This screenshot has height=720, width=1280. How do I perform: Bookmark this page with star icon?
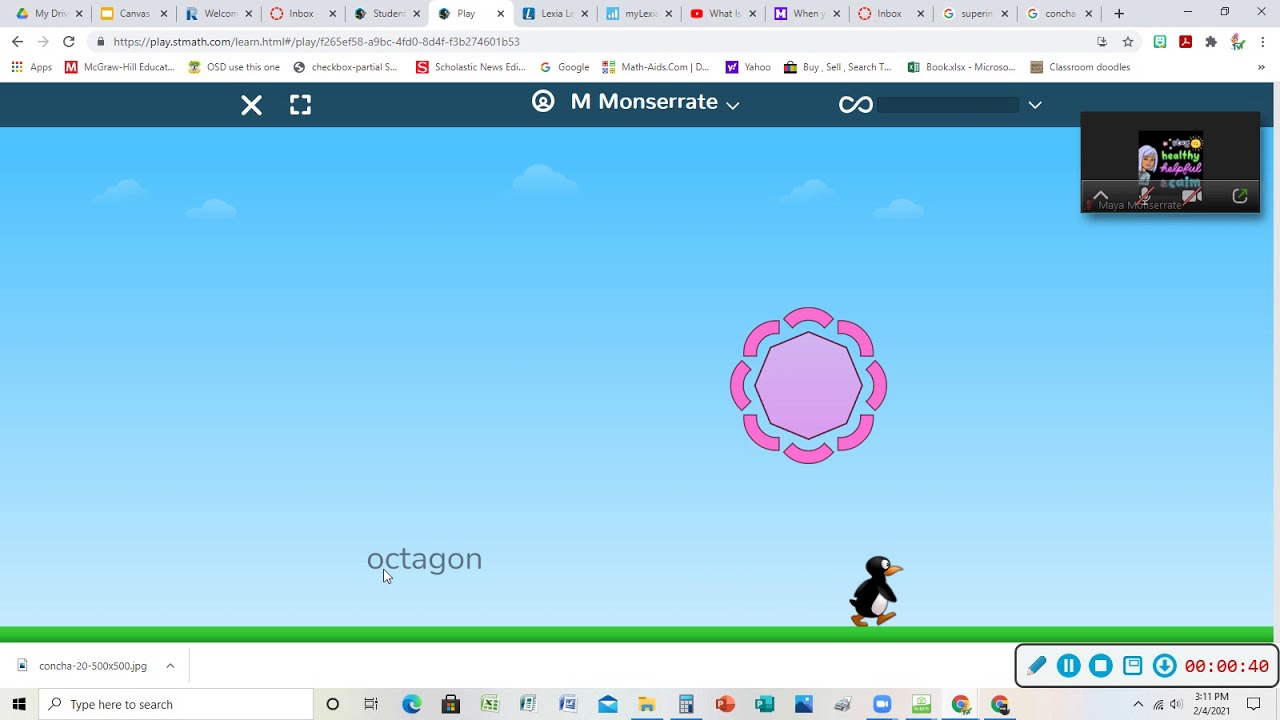coord(1128,42)
